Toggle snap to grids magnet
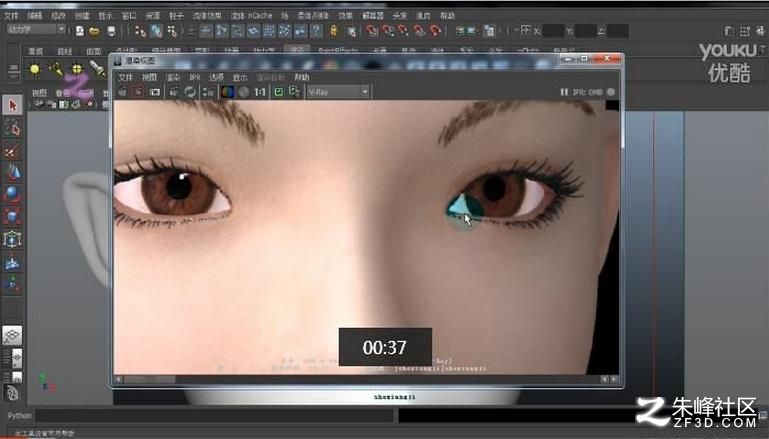The image size is (769, 439). point(372,31)
